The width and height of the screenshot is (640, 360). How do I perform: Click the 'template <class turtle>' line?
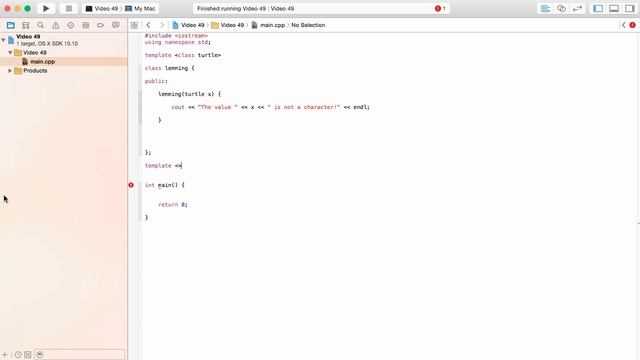pyautogui.click(x=183, y=55)
